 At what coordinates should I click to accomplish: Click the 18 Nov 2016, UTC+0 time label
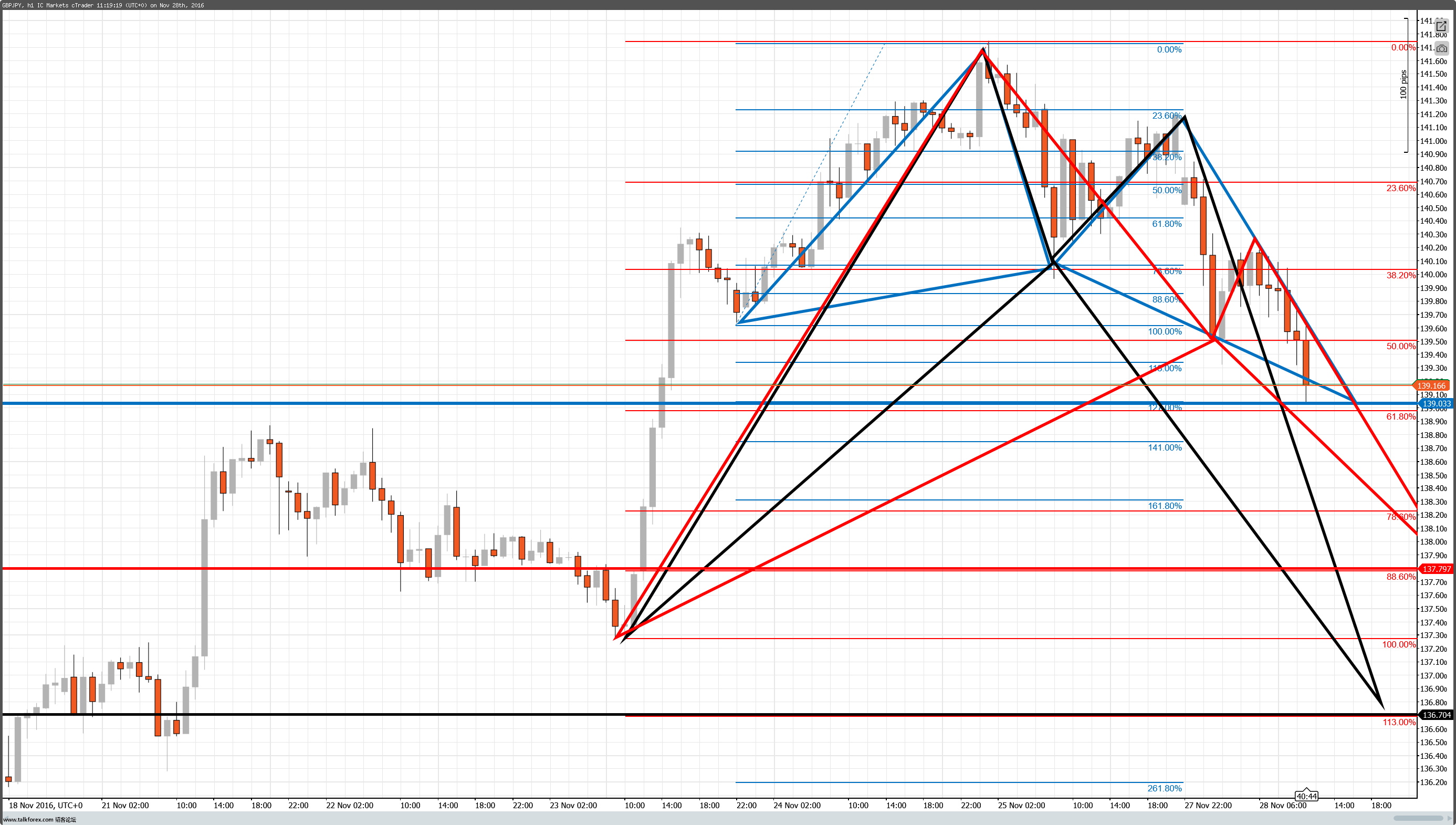[46, 805]
